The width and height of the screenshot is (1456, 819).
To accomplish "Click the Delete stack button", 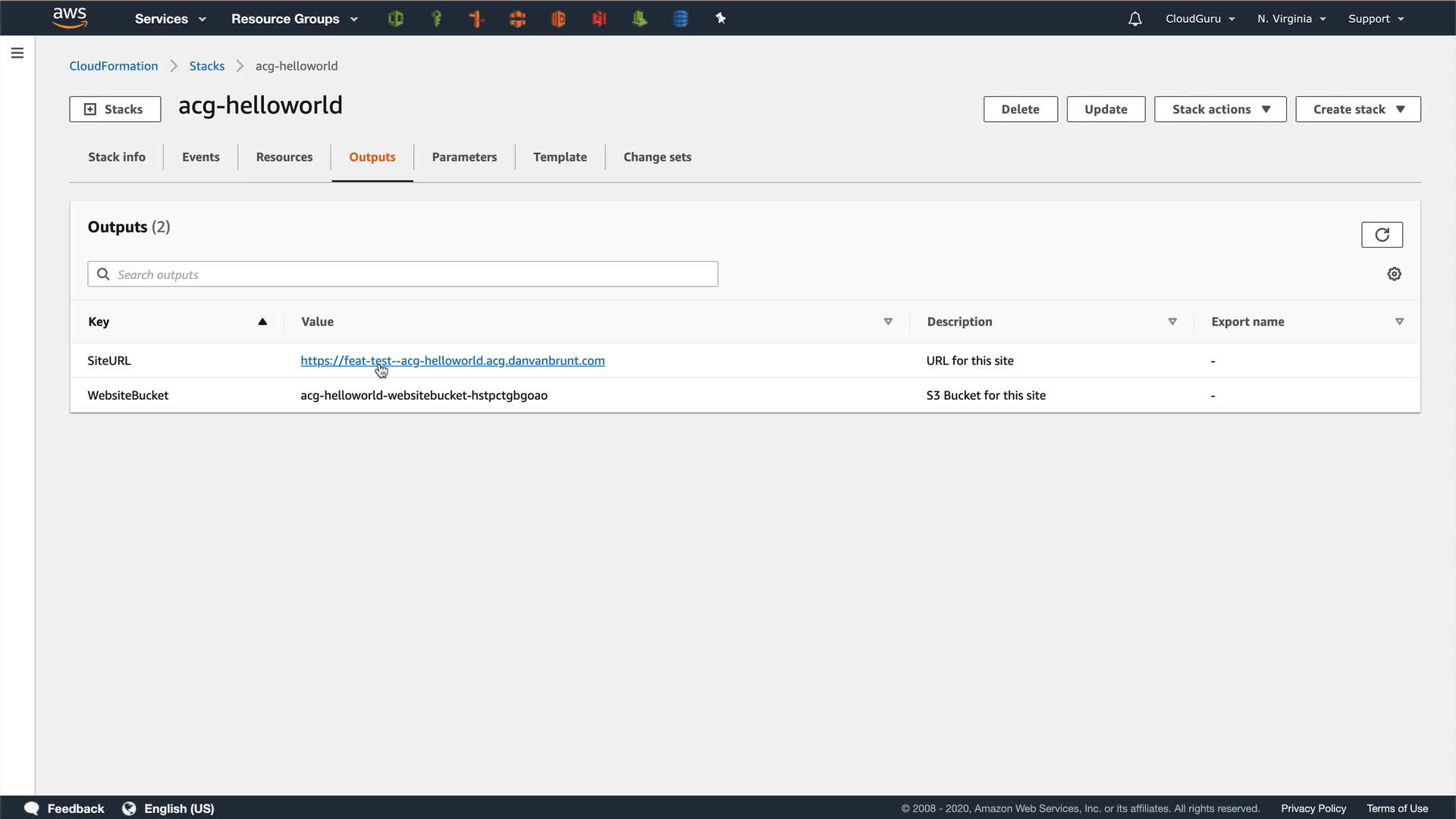I will (x=1020, y=109).
